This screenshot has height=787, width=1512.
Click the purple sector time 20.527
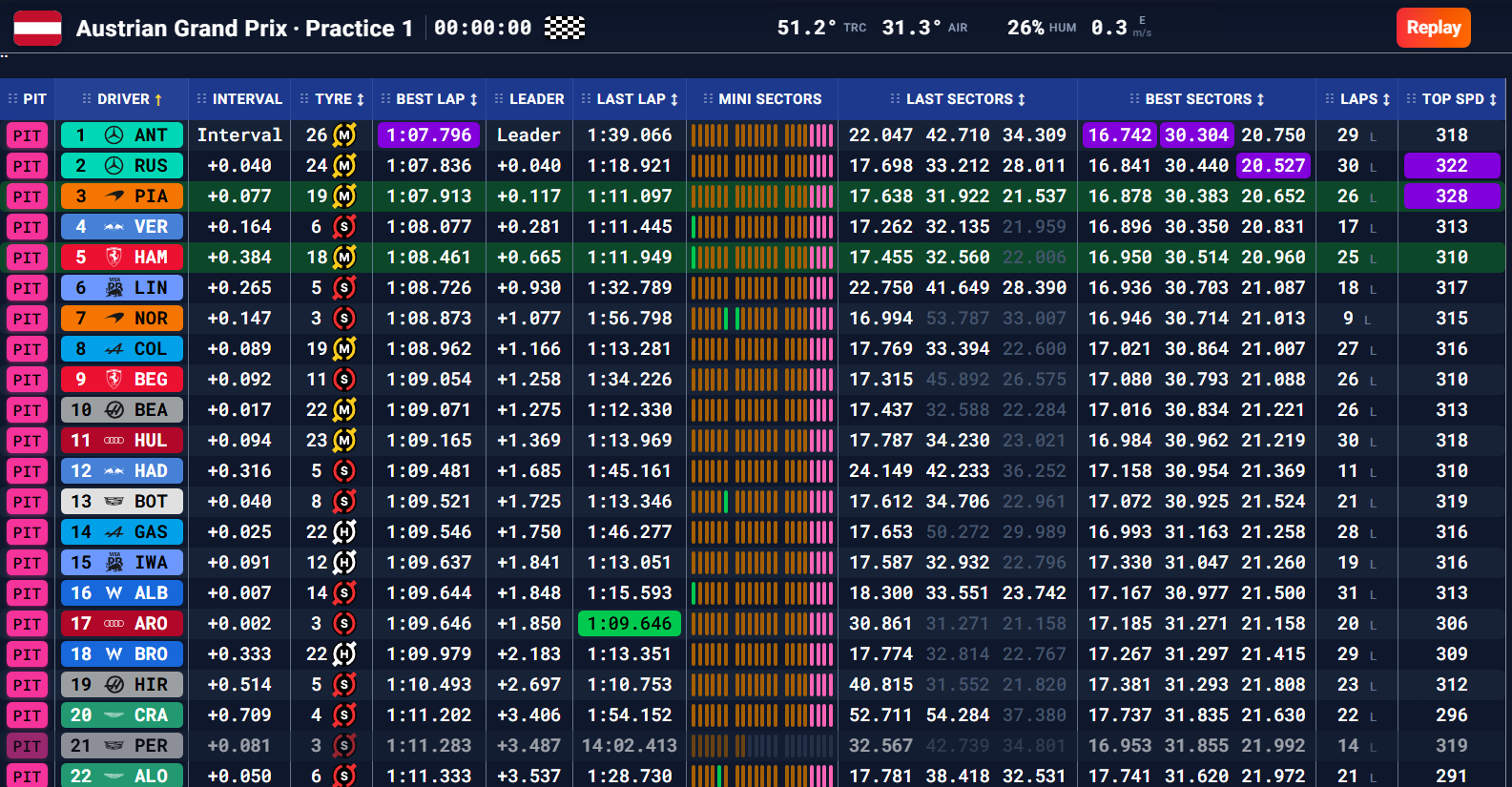(1273, 166)
